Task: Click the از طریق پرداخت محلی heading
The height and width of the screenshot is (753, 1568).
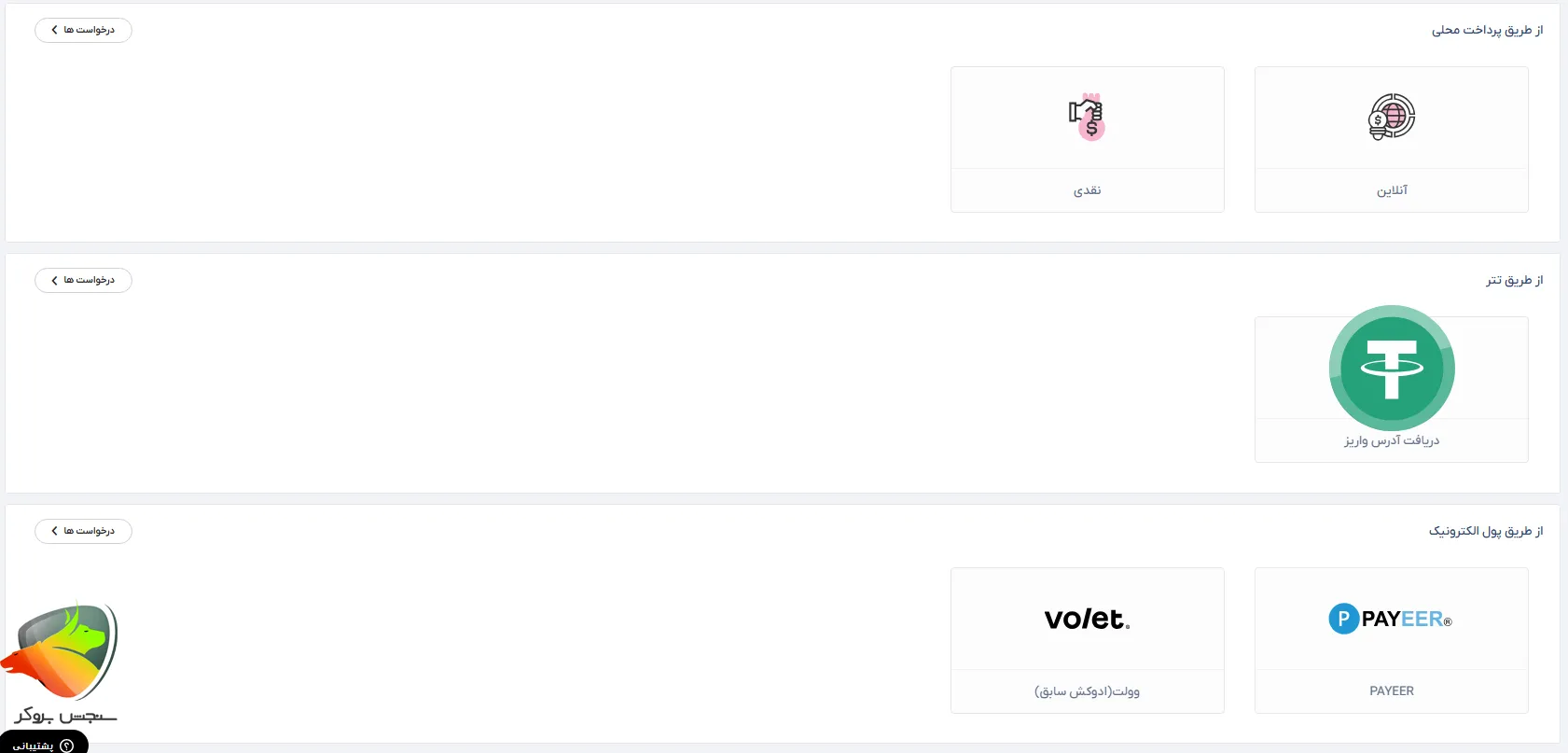Action: pyautogui.click(x=1487, y=30)
